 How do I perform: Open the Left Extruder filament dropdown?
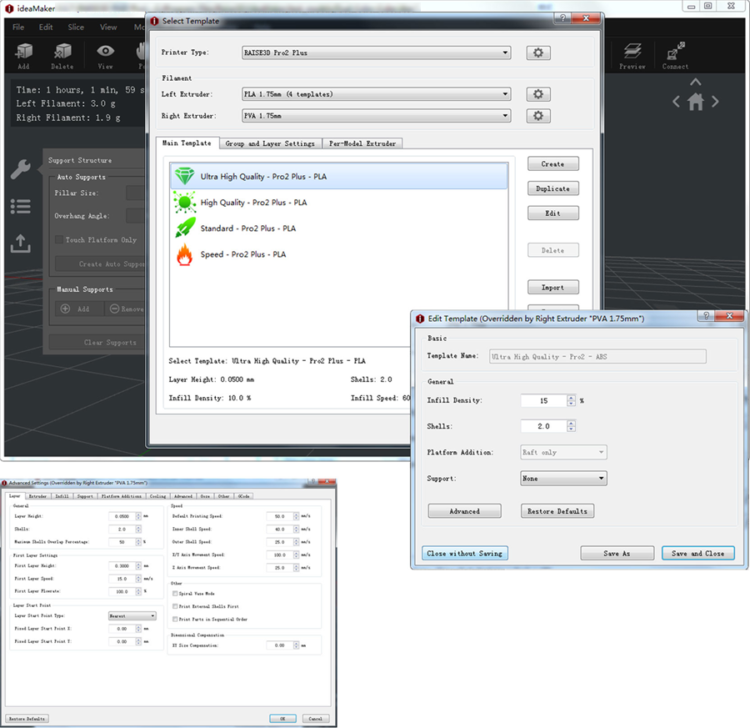376,94
